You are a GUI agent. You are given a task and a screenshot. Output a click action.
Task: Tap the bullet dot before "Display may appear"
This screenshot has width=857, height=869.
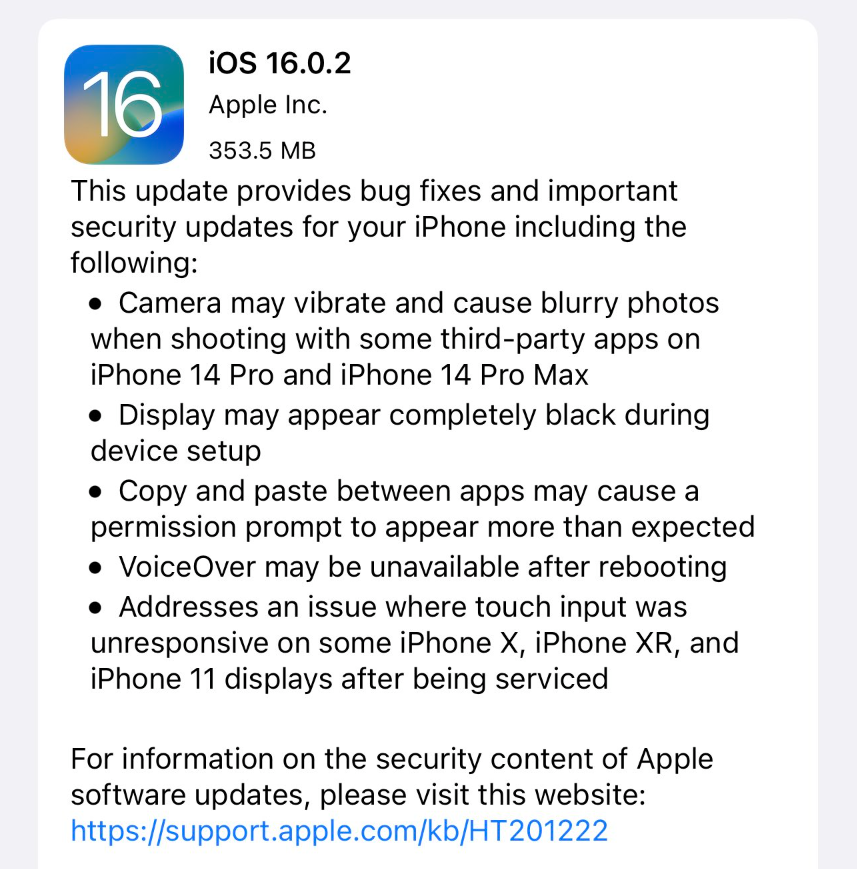coord(95,416)
